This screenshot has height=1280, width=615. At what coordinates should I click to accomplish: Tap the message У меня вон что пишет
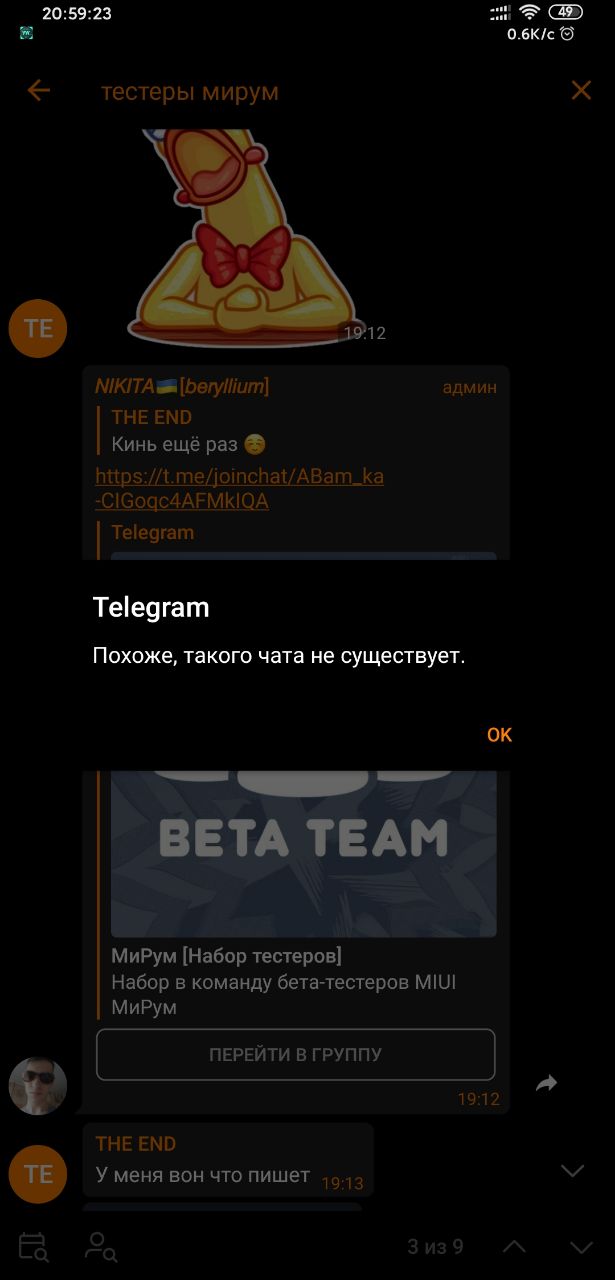coord(203,1175)
